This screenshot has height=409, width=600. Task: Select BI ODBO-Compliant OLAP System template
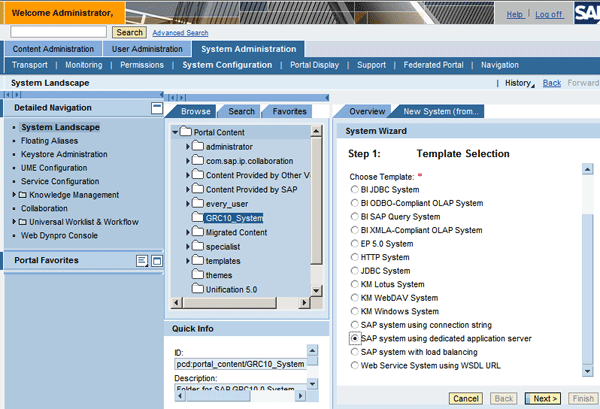pos(354,203)
